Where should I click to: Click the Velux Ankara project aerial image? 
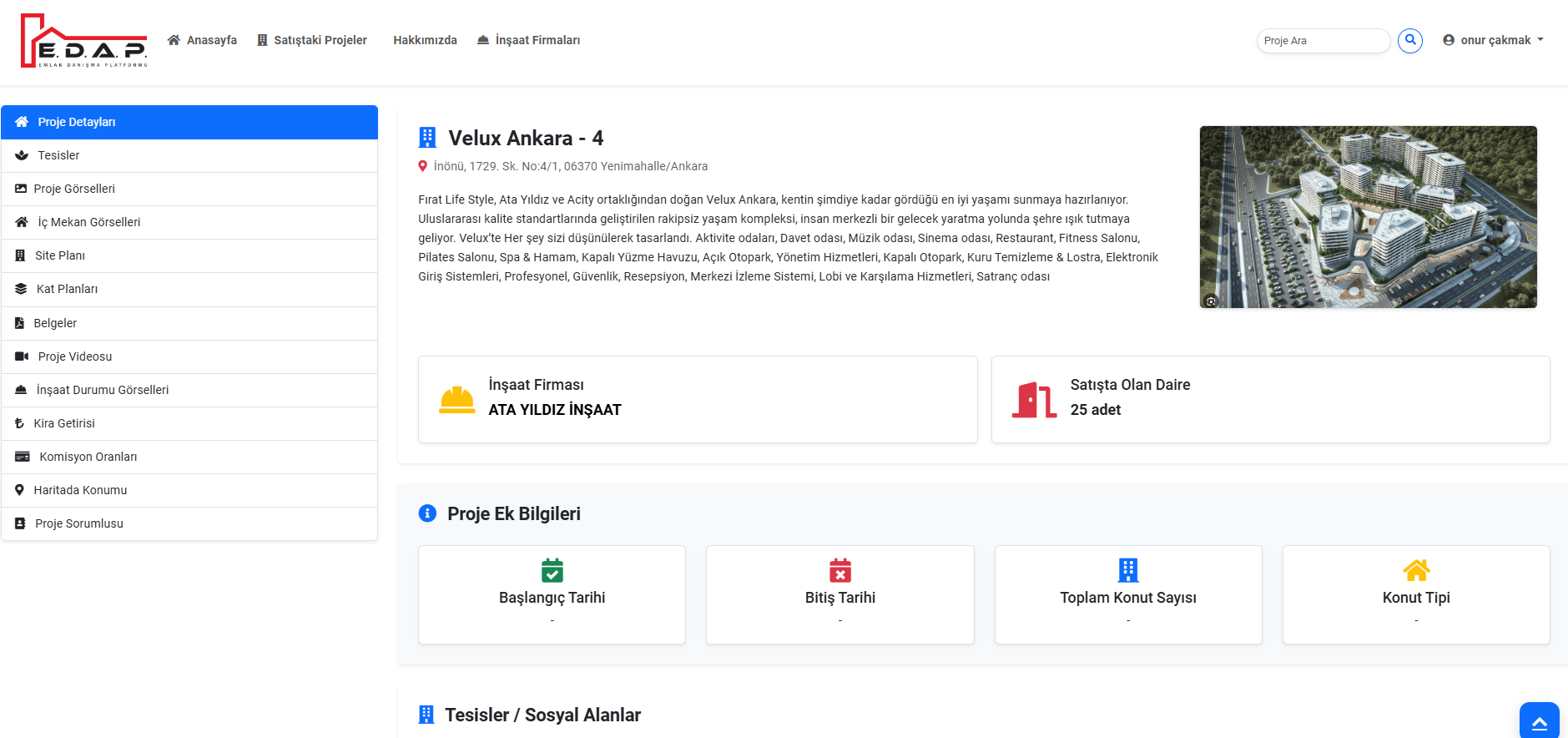[1368, 217]
